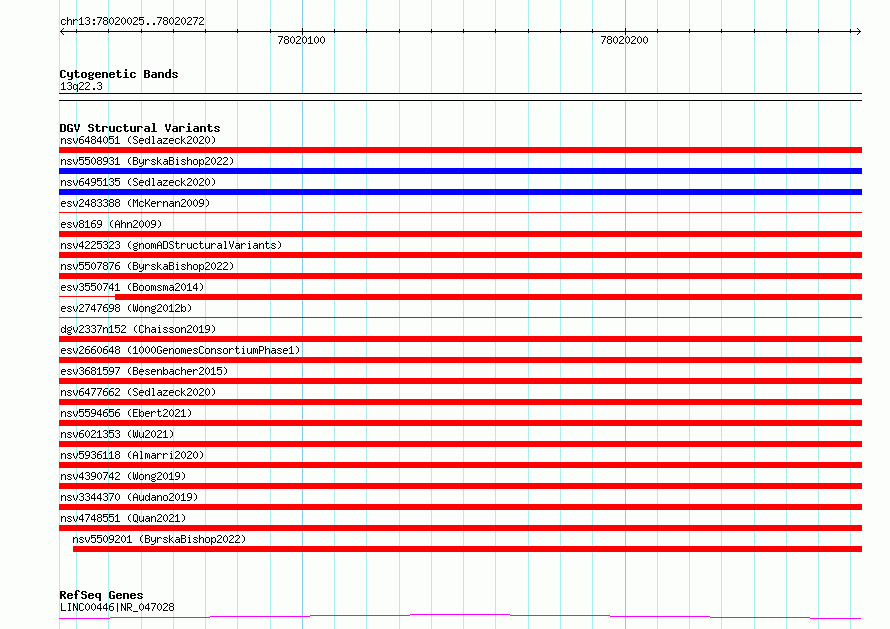Viewport: 890px width, 629px height.
Task: Click the red bar under nsv5594656 (Ebert2021)
Action: coord(460,423)
